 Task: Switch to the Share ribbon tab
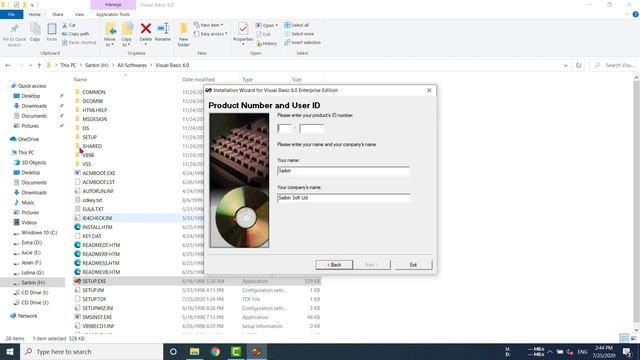point(58,15)
